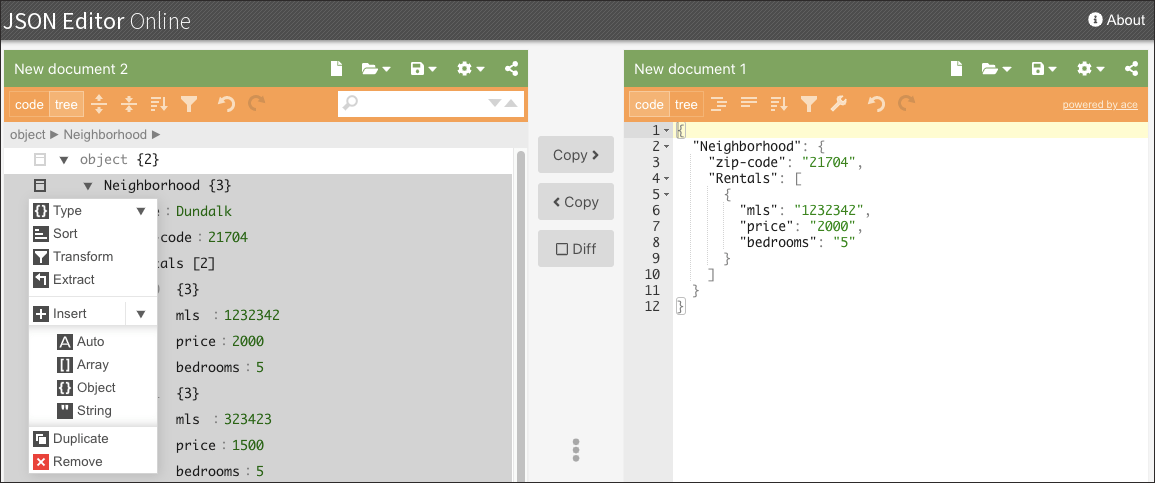Switch right panel to code mode

(x=649, y=105)
